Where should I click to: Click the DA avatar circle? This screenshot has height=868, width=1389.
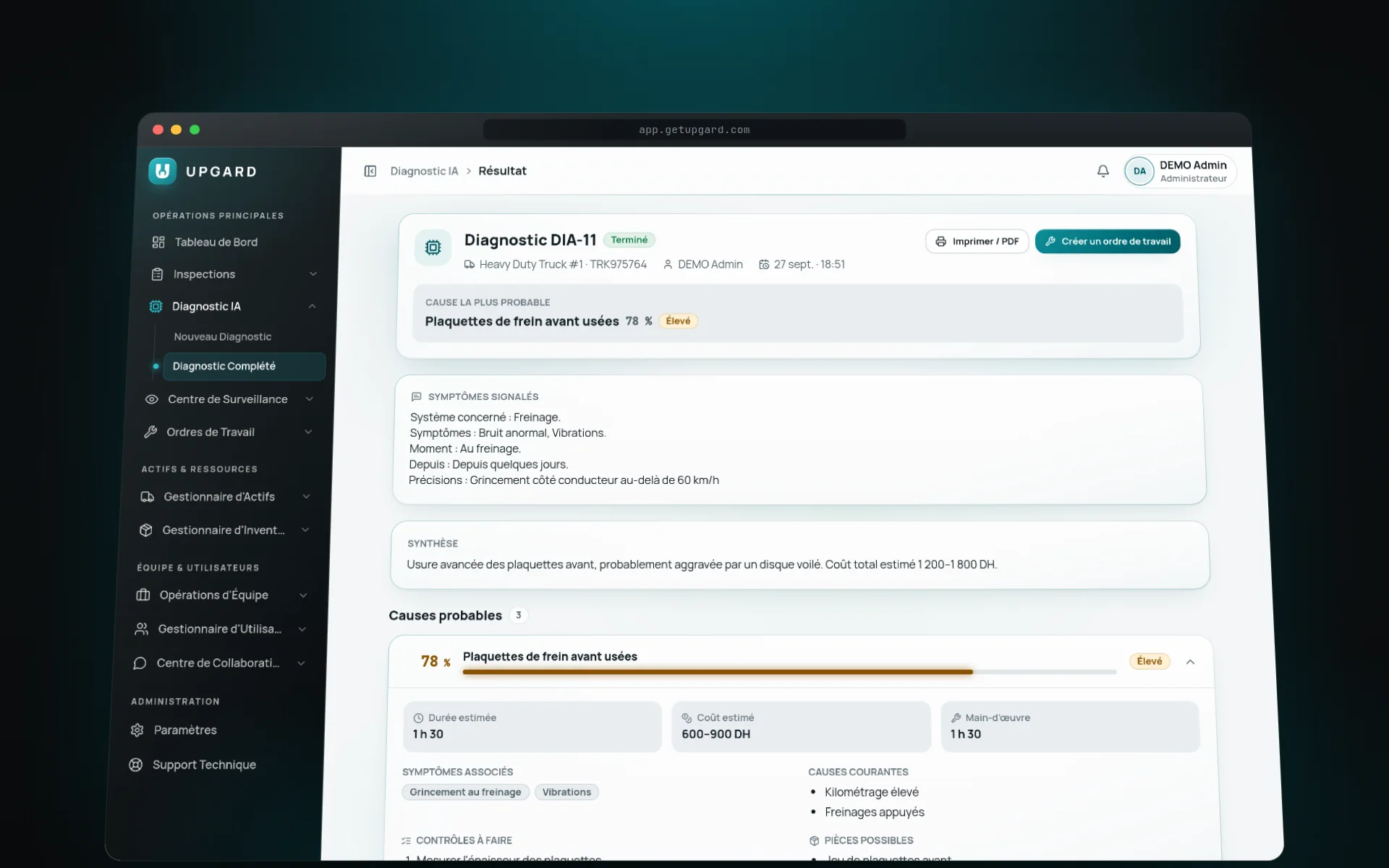(1139, 171)
